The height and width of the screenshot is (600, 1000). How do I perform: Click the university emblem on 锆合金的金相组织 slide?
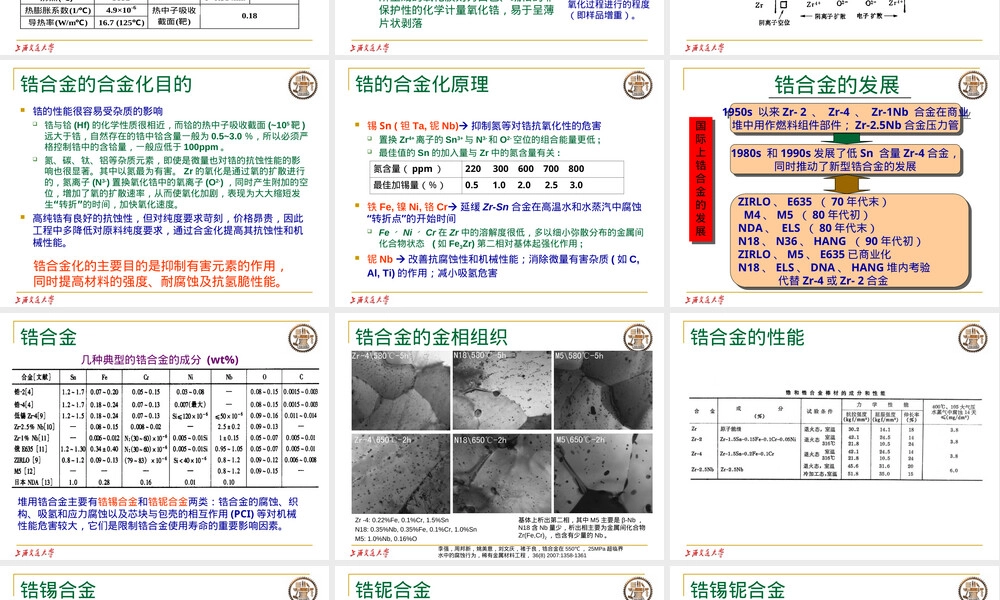[637, 338]
